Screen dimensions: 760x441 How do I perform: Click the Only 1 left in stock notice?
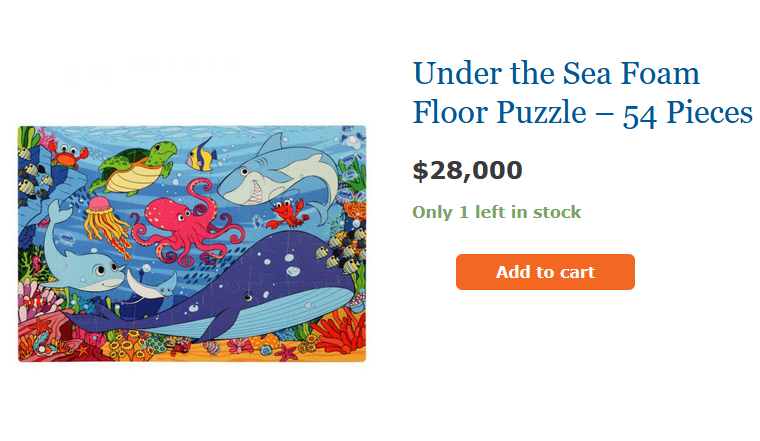click(496, 212)
